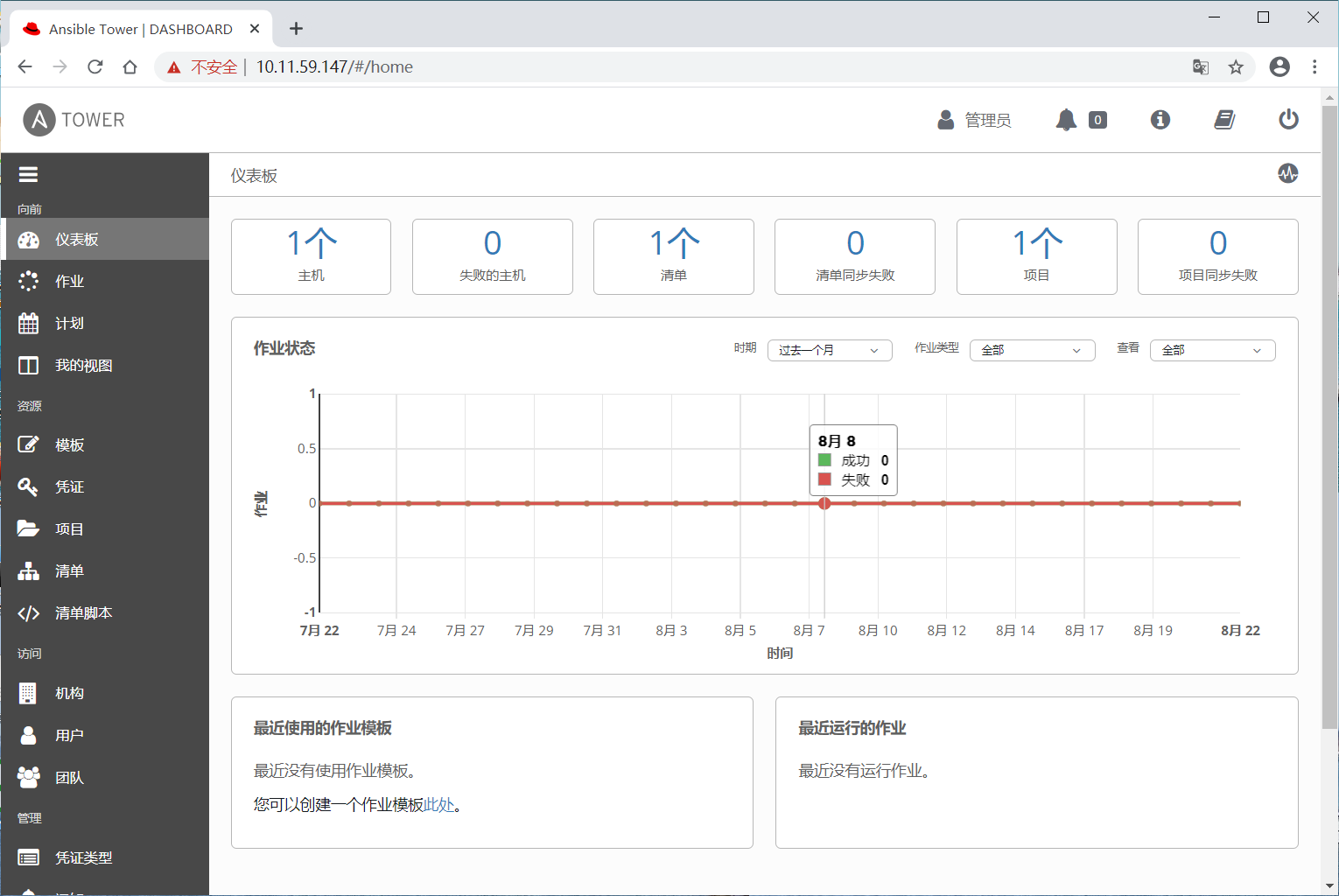Click the activity stream icon near 仪表板 header

click(x=1287, y=174)
